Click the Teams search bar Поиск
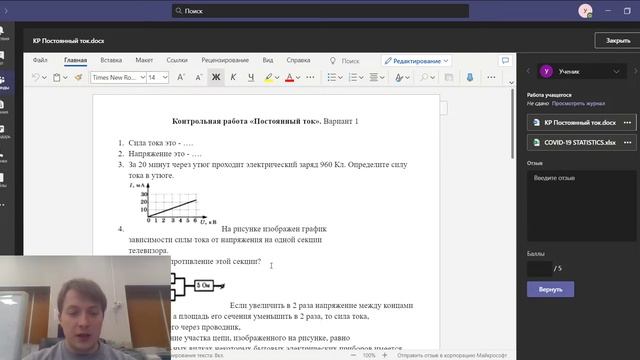This screenshot has width=640, height=360. point(320,11)
